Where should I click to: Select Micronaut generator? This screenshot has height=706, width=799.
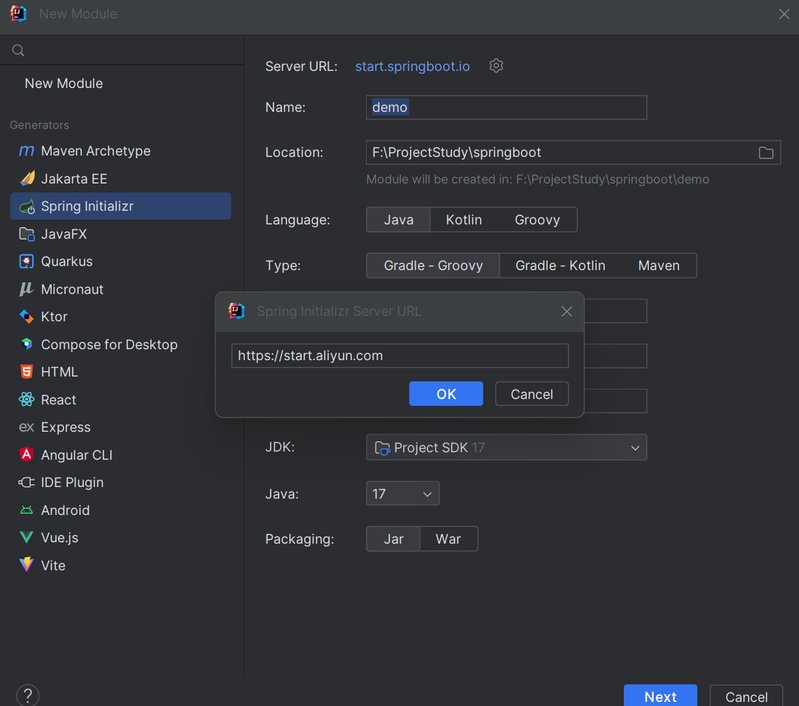pos(120,289)
